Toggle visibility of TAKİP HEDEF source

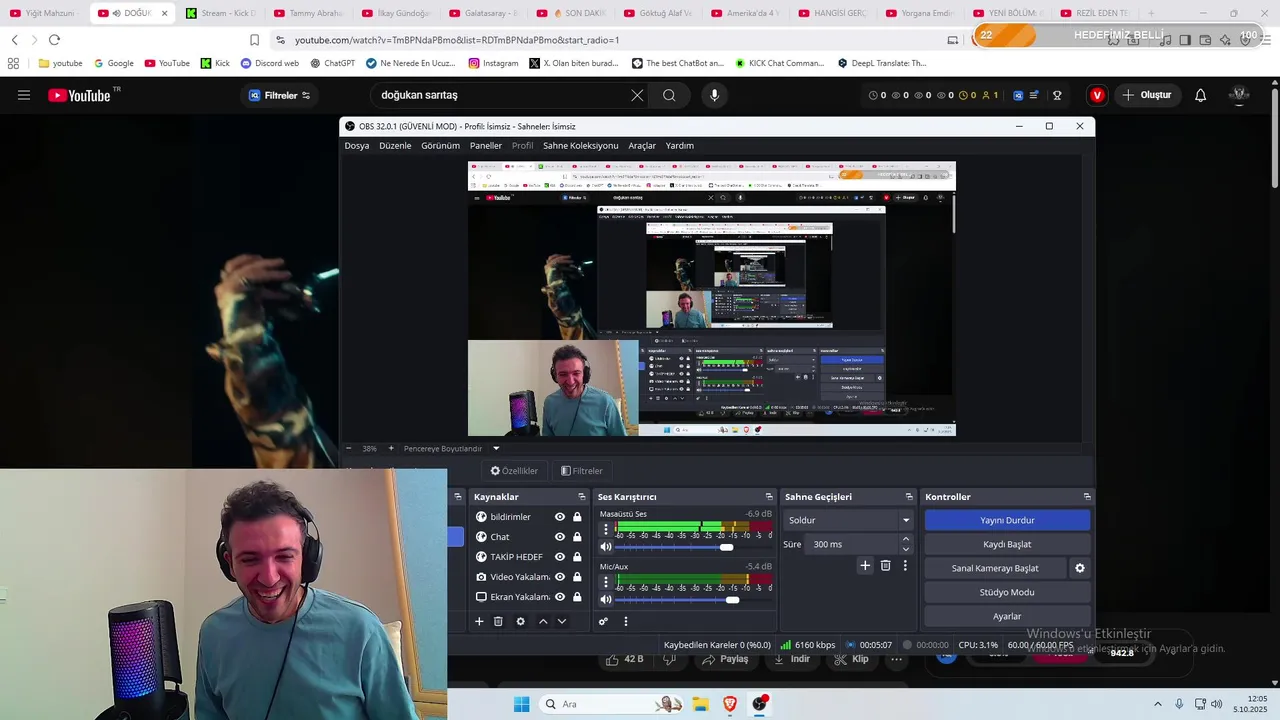[560, 557]
